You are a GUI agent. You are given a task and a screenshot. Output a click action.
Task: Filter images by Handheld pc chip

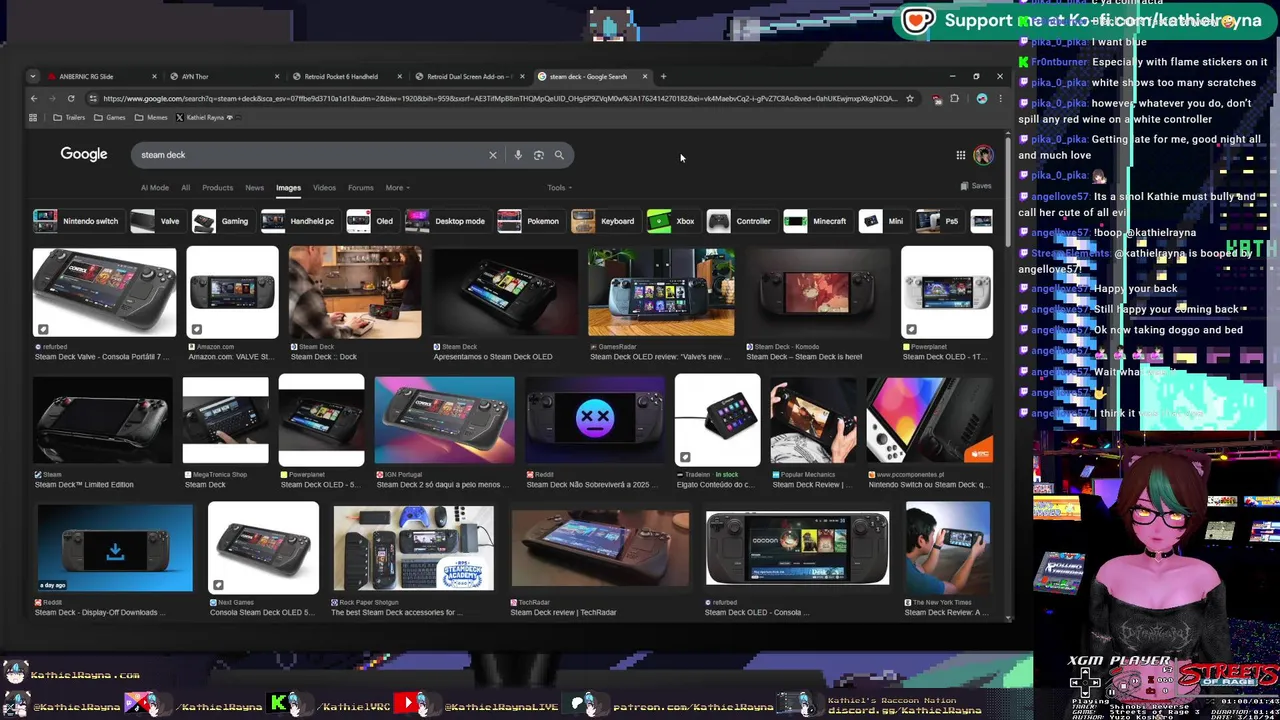(x=298, y=221)
